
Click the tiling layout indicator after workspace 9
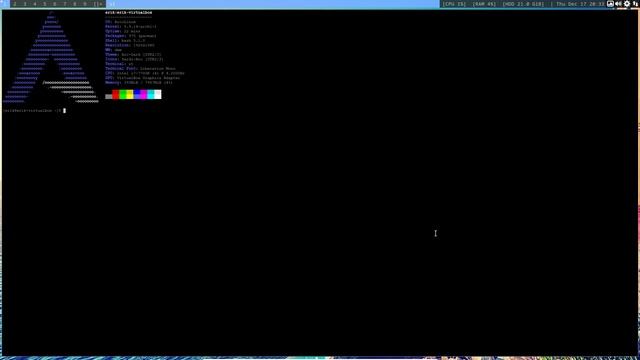click(x=98, y=4)
